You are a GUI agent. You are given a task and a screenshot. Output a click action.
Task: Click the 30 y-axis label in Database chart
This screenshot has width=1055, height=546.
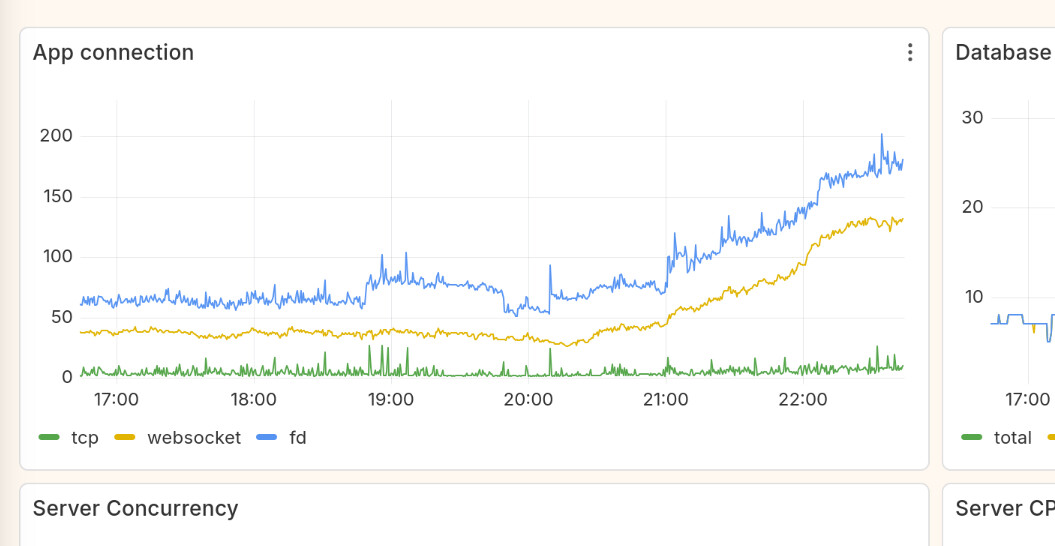click(x=972, y=118)
